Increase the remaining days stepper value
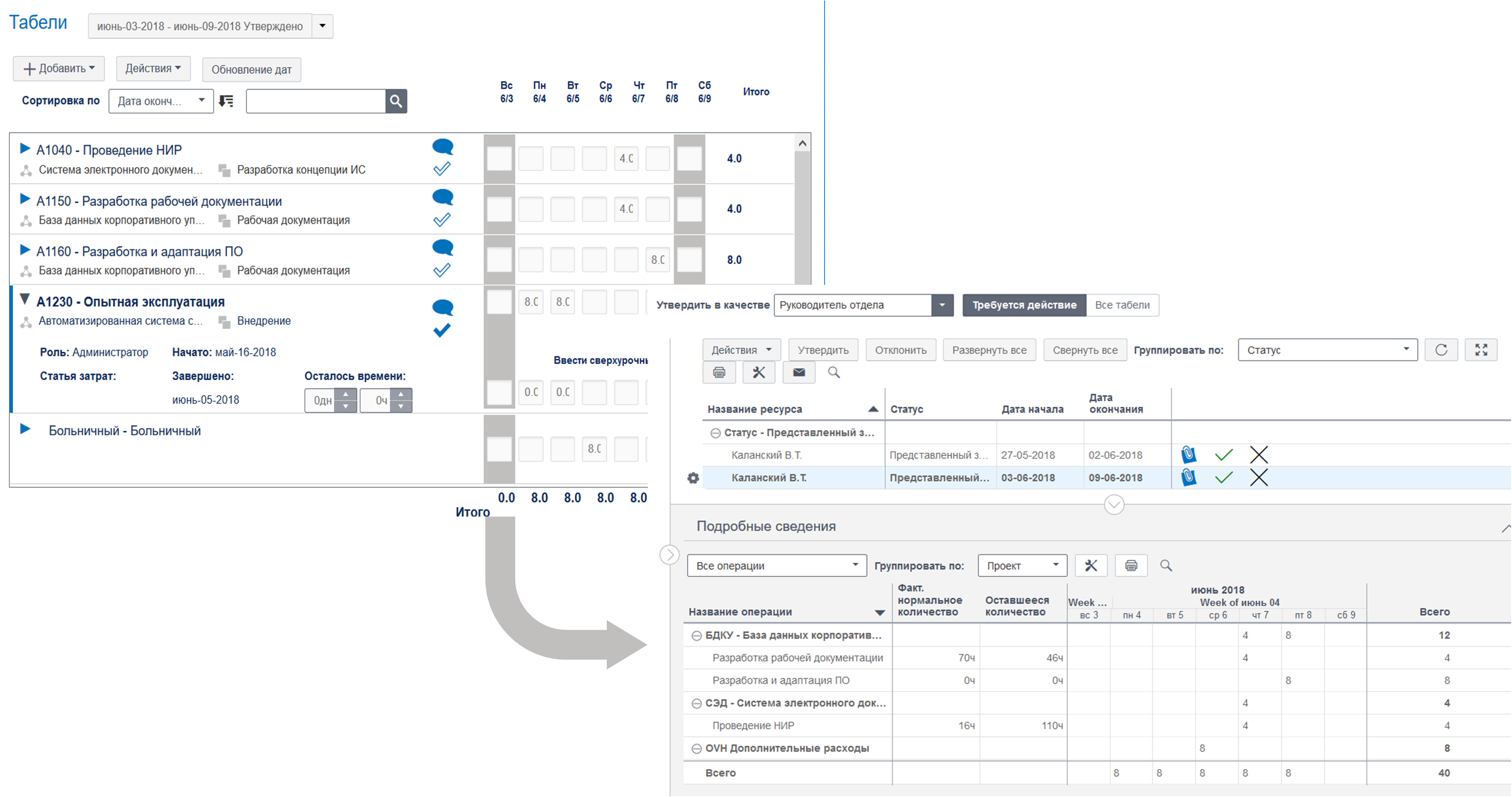 [346, 394]
